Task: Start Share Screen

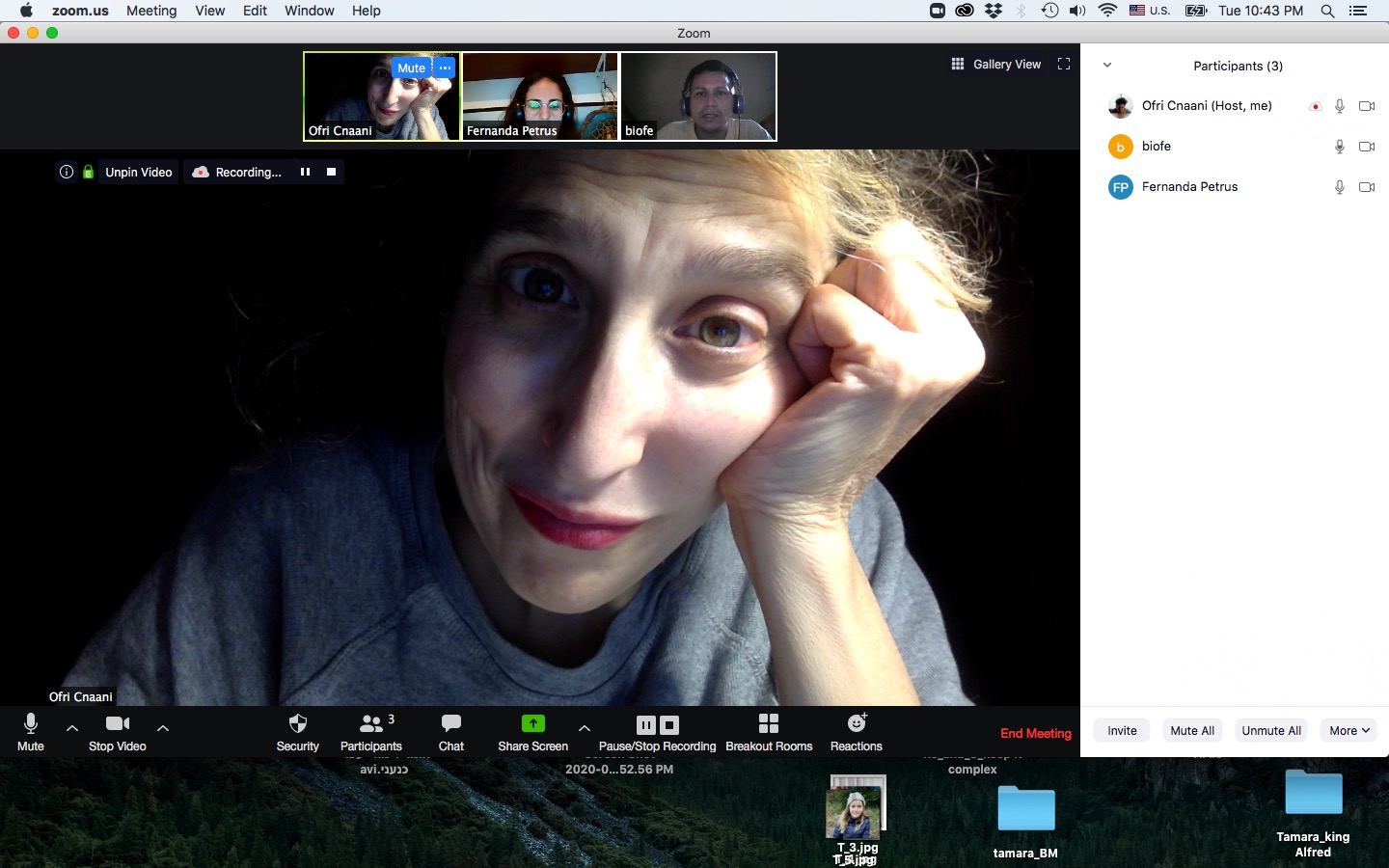Action: 532,732
